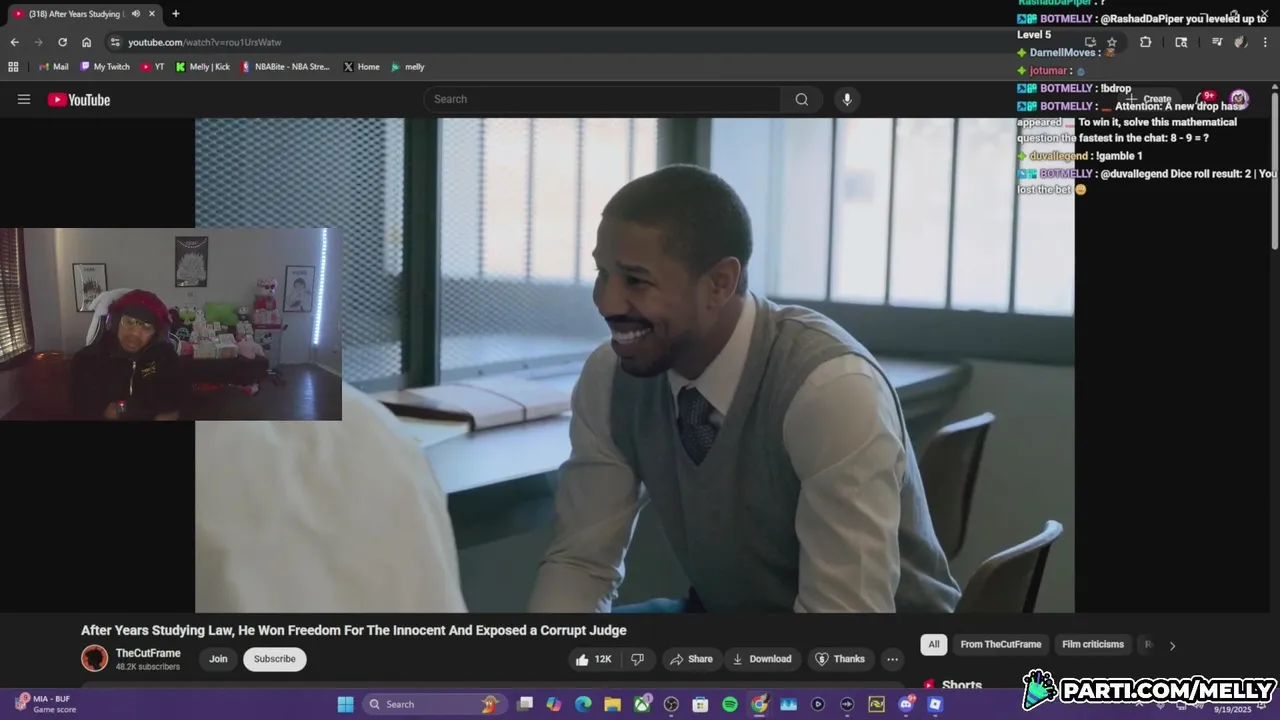Dislike the video
Screen dimensions: 1280x720
click(x=637, y=659)
